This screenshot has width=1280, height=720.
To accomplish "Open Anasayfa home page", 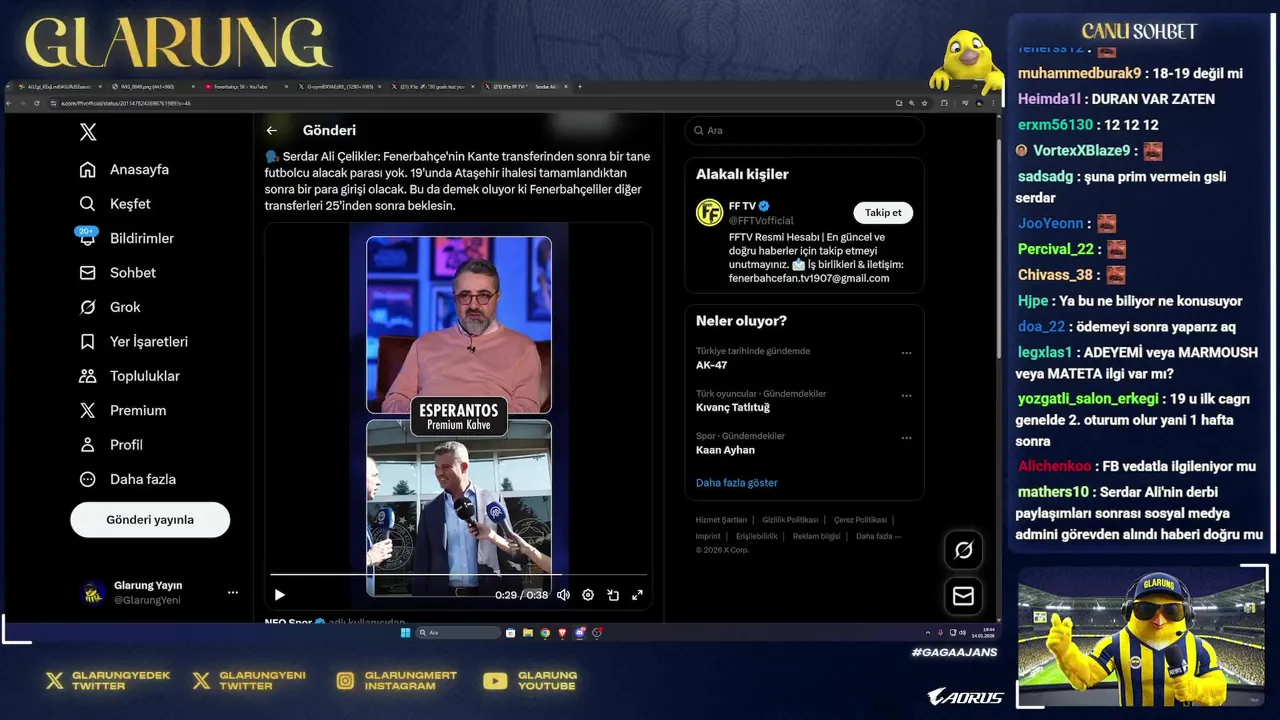I will click(124, 170).
